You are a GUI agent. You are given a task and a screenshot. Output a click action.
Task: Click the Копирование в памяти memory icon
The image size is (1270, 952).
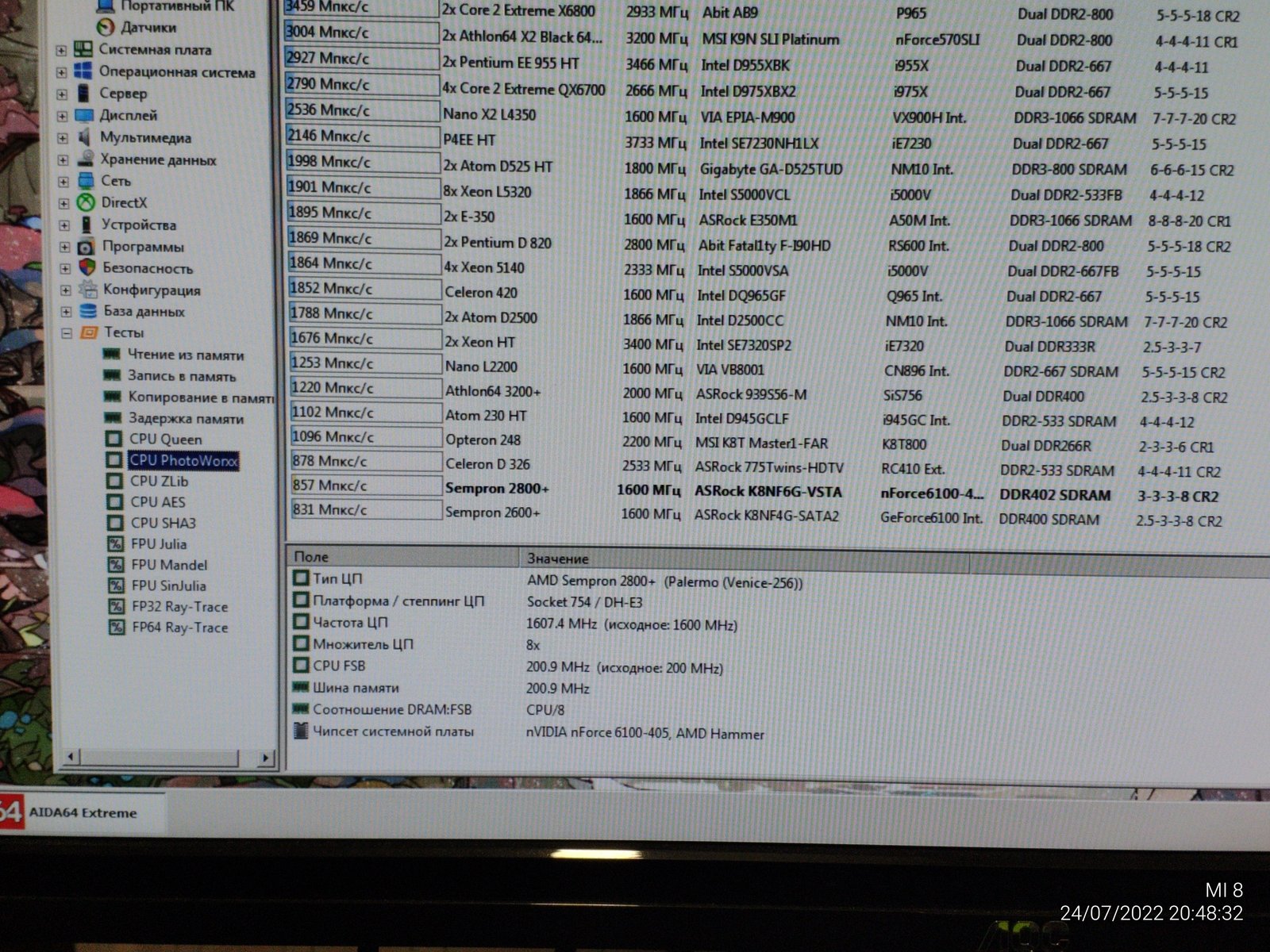(113, 397)
